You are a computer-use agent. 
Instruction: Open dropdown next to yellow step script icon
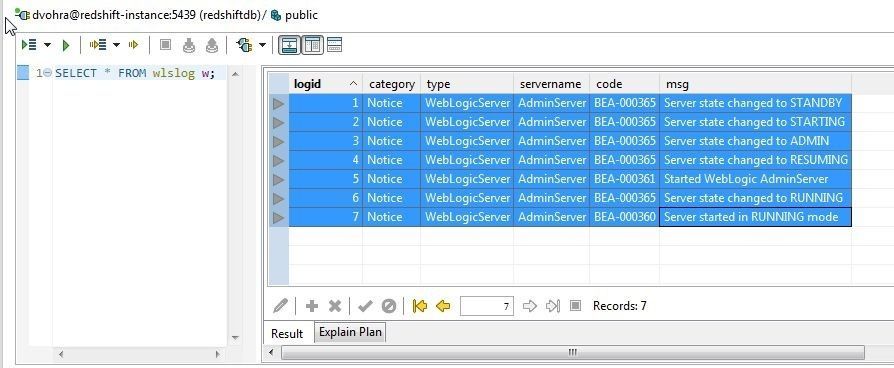click(x=117, y=45)
